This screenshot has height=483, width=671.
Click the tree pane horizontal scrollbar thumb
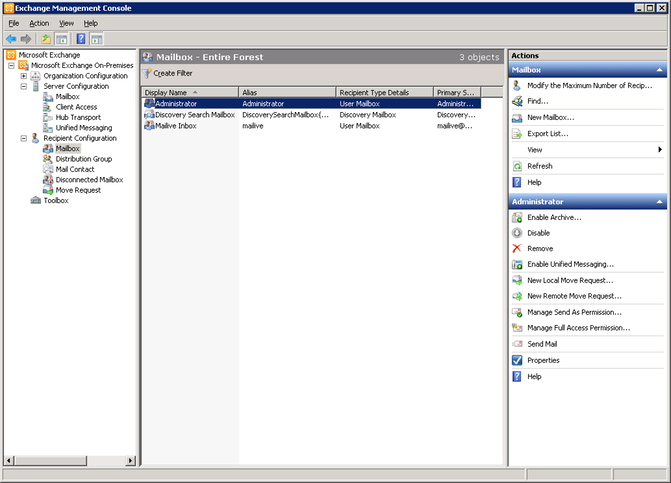tap(50, 461)
